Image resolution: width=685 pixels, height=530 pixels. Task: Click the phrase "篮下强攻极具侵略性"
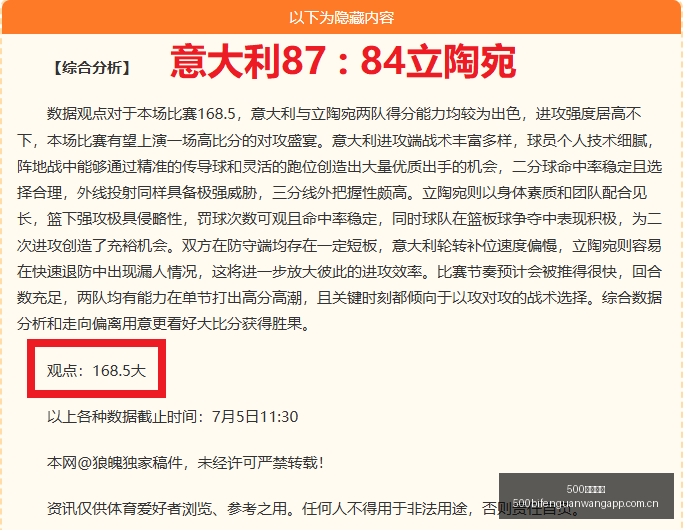point(114,219)
